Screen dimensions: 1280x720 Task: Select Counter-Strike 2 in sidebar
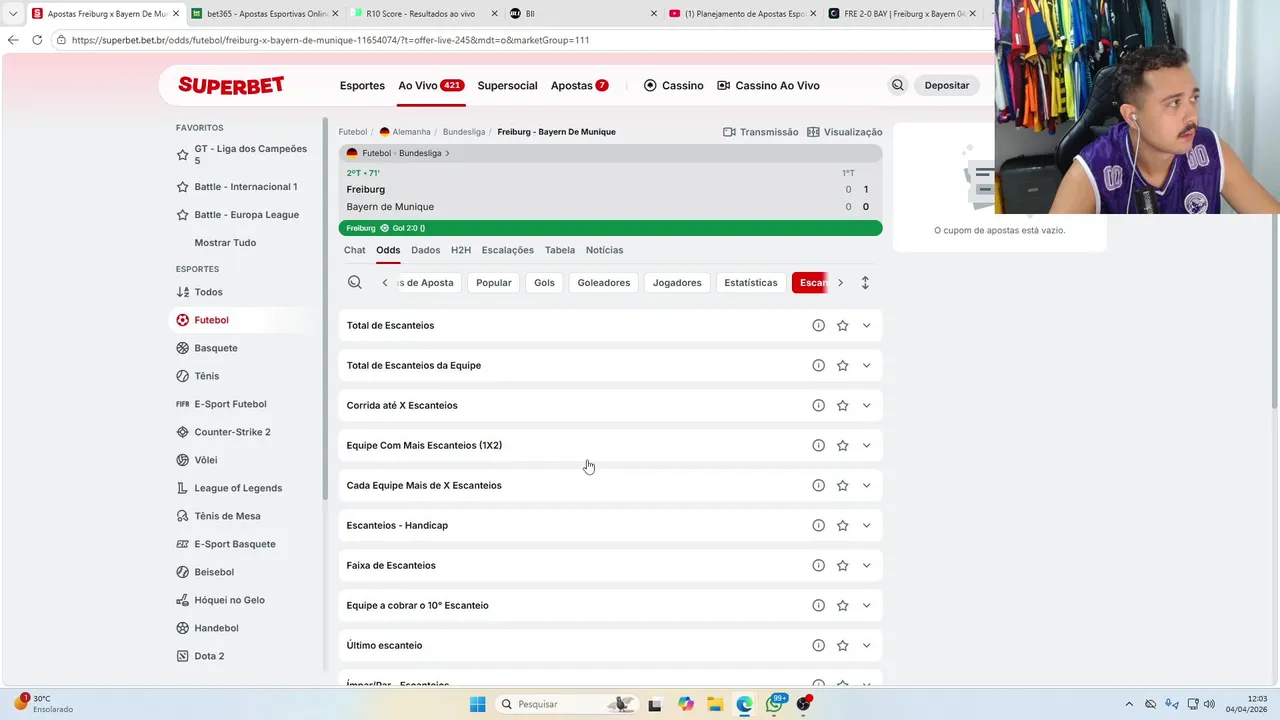click(232, 432)
